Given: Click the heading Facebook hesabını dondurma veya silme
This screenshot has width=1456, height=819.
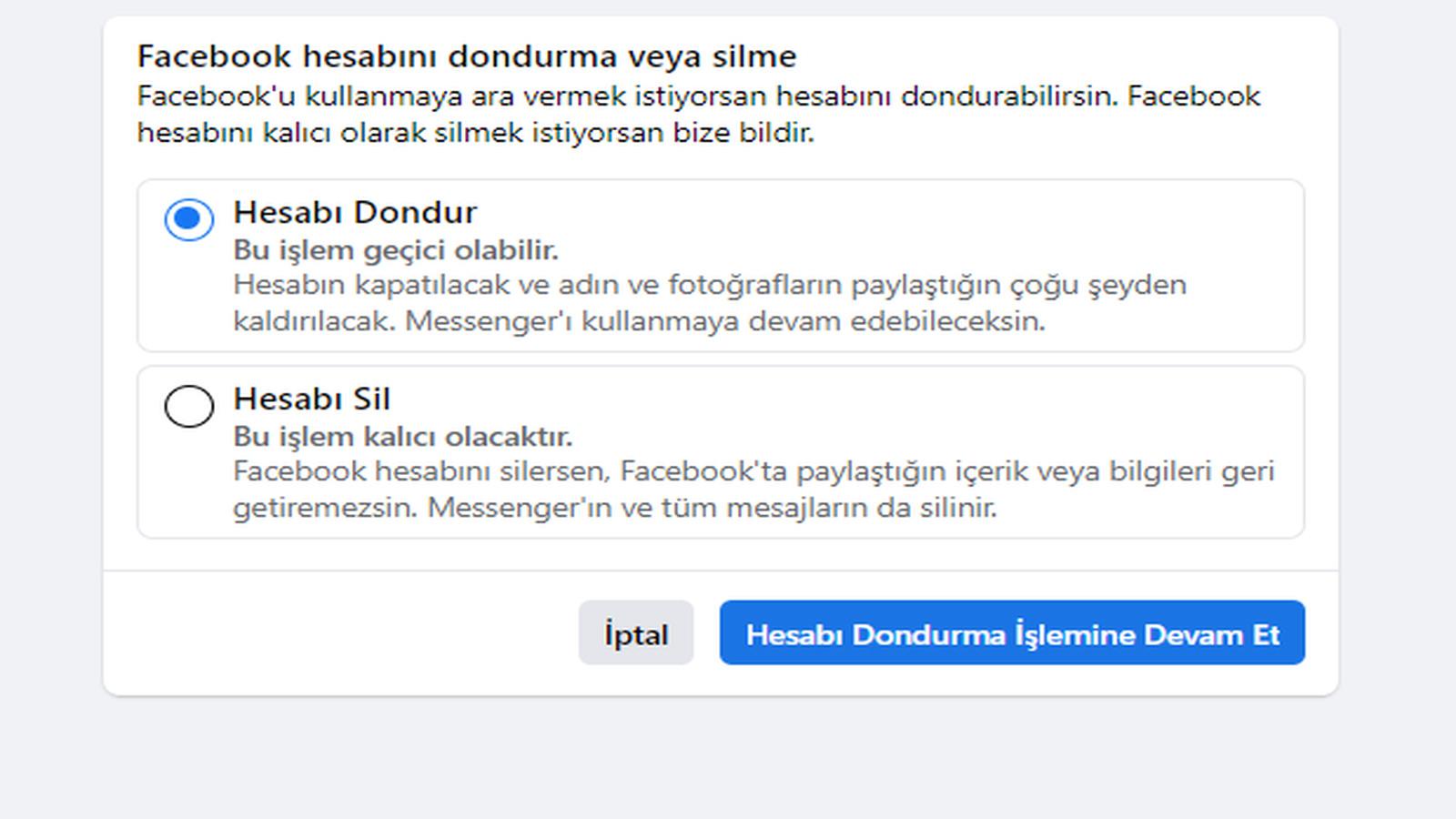Looking at the screenshot, I should coord(467,56).
